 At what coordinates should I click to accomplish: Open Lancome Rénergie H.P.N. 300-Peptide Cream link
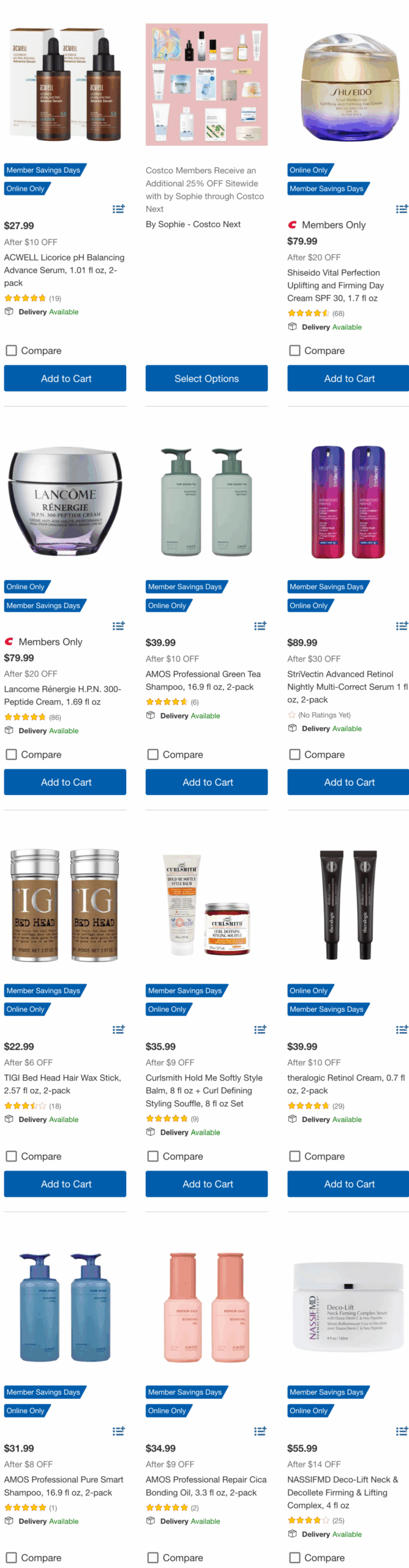click(62, 695)
